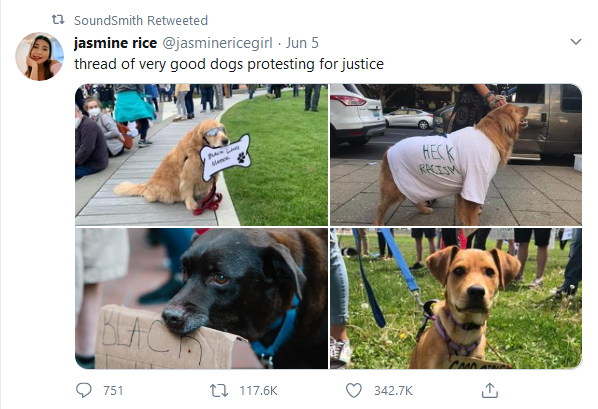Image resolution: width=598 pixels, height=409 pixels.
Task: Open photo of tan puppy on grass
Action: [x=456, y=298]
